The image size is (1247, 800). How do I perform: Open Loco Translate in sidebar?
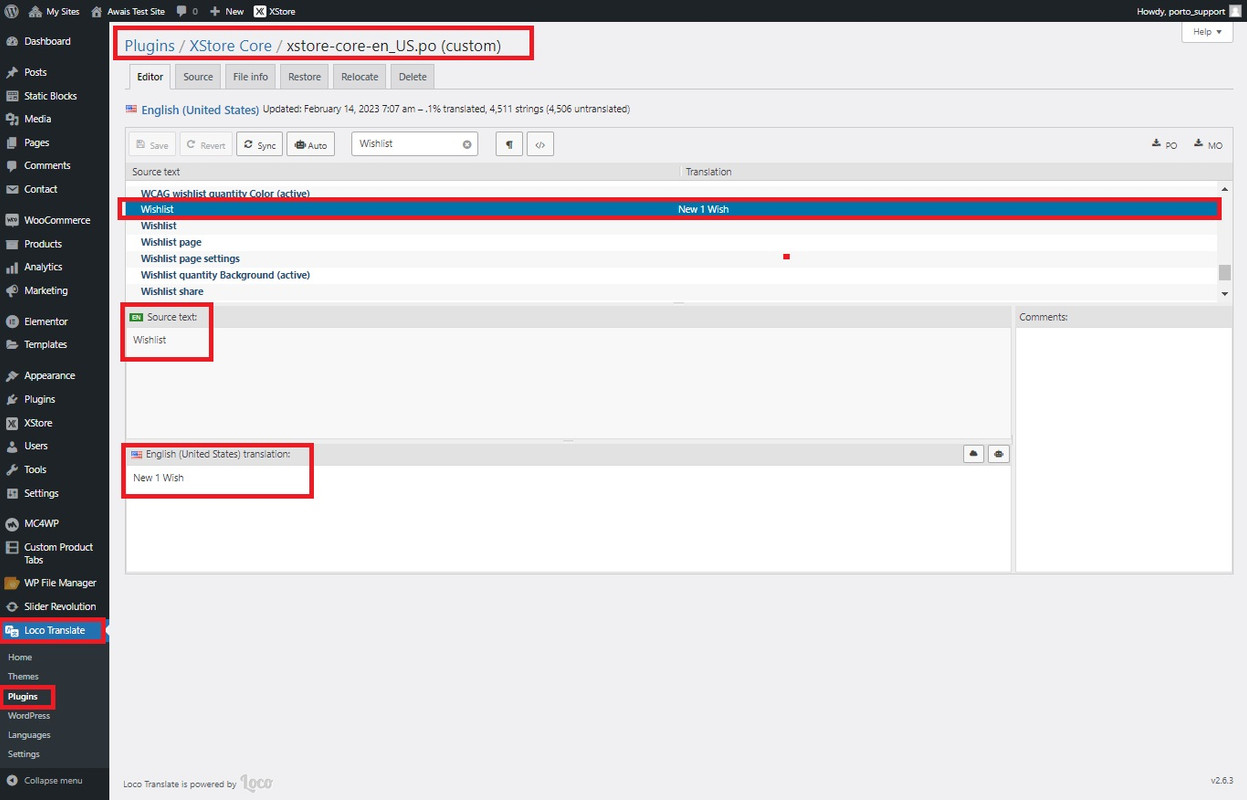coord(54,630)
